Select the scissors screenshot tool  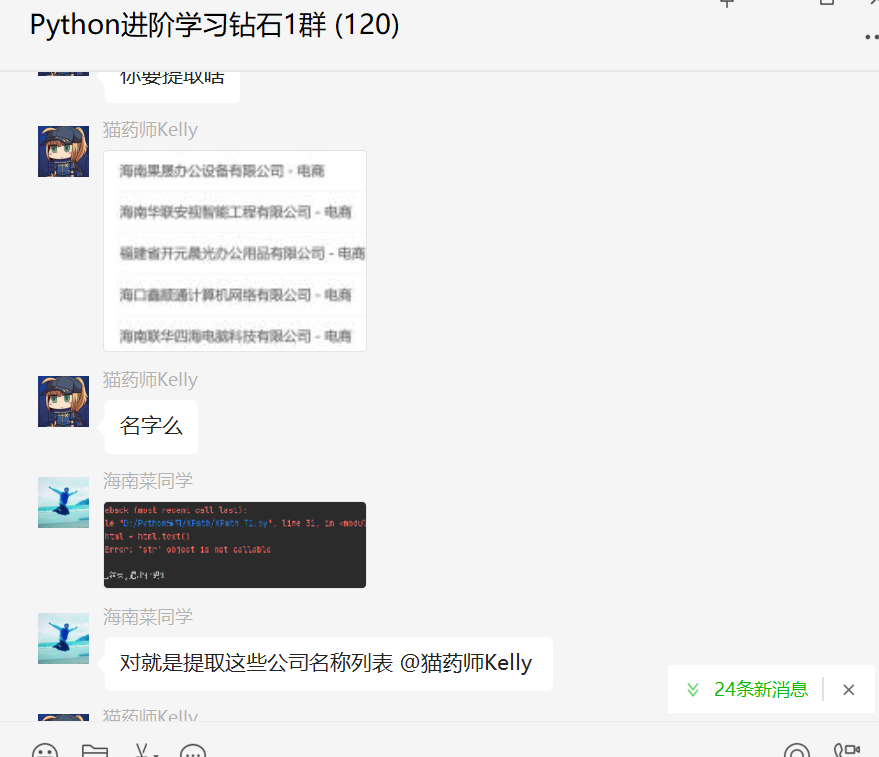tap(142, 750)
